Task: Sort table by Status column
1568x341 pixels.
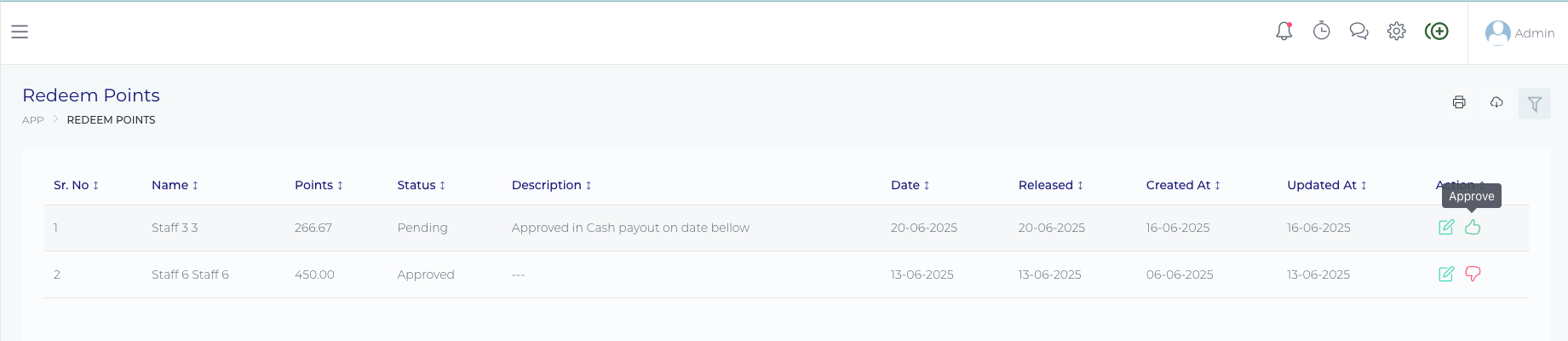Action: coord(421,185)
